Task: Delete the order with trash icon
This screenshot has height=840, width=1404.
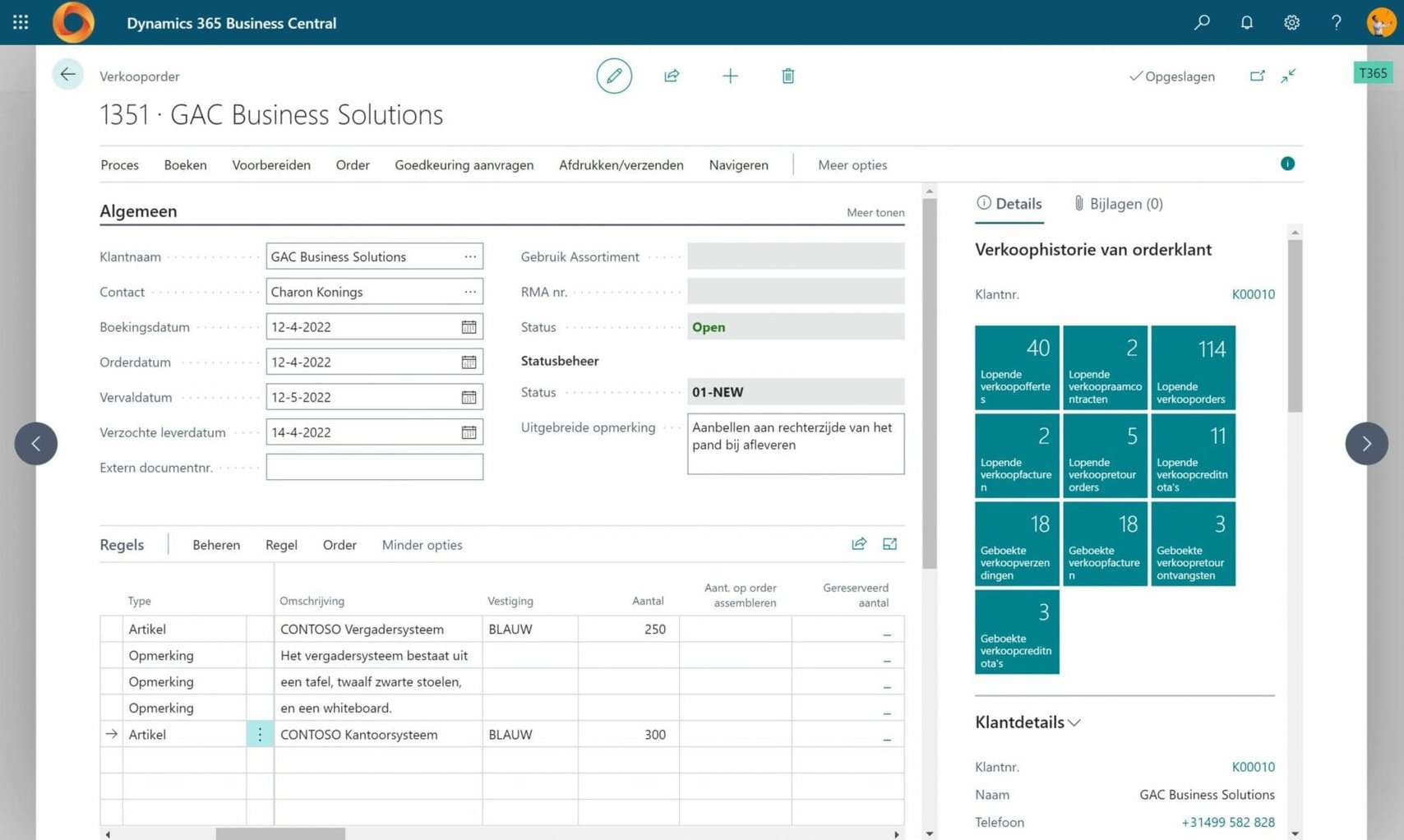Action: 787,76
